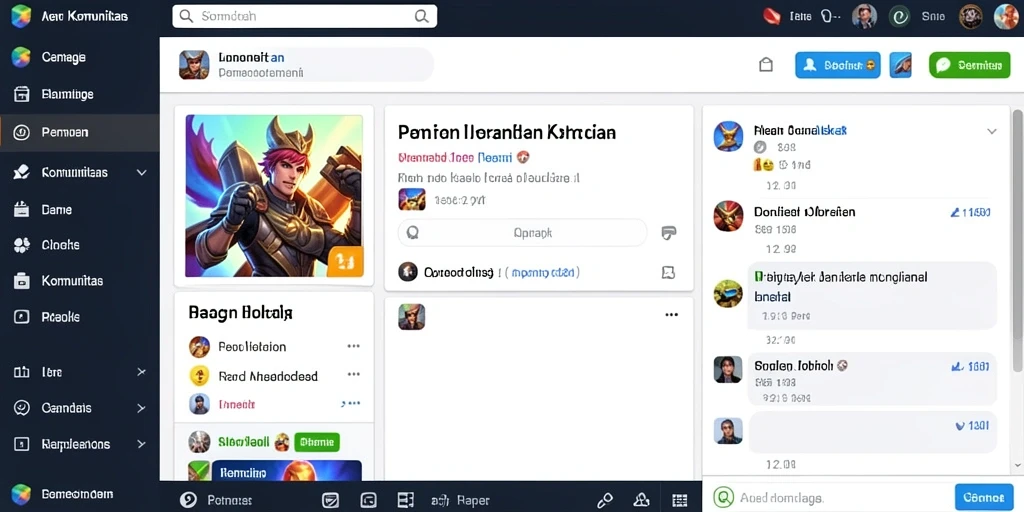Open the Snie link in top bar

[933, 17]
